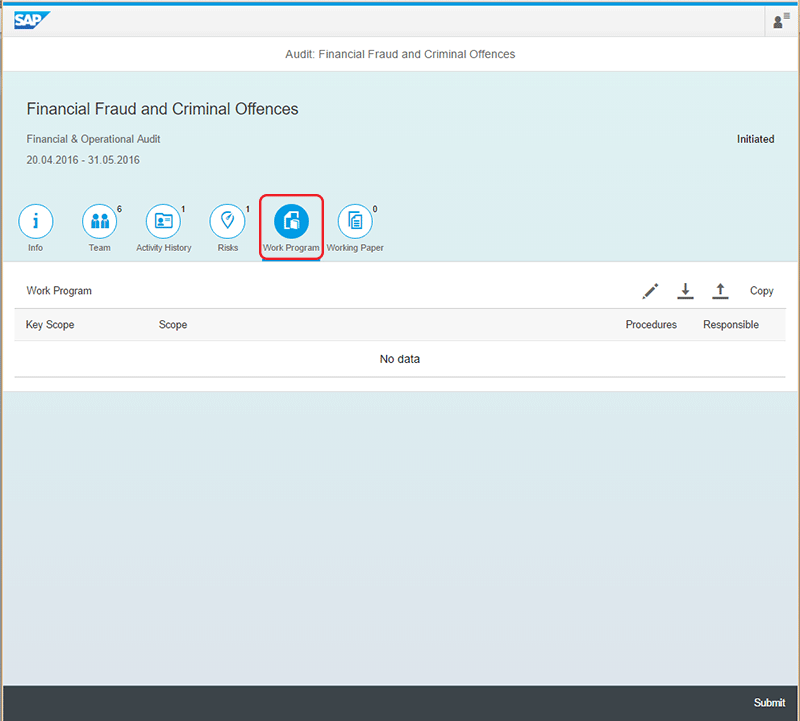The image size is (800, 721).
Task: Click the audit title 'Financial Fraud and Criminal Offences' heading
Action: coord(162,109)
